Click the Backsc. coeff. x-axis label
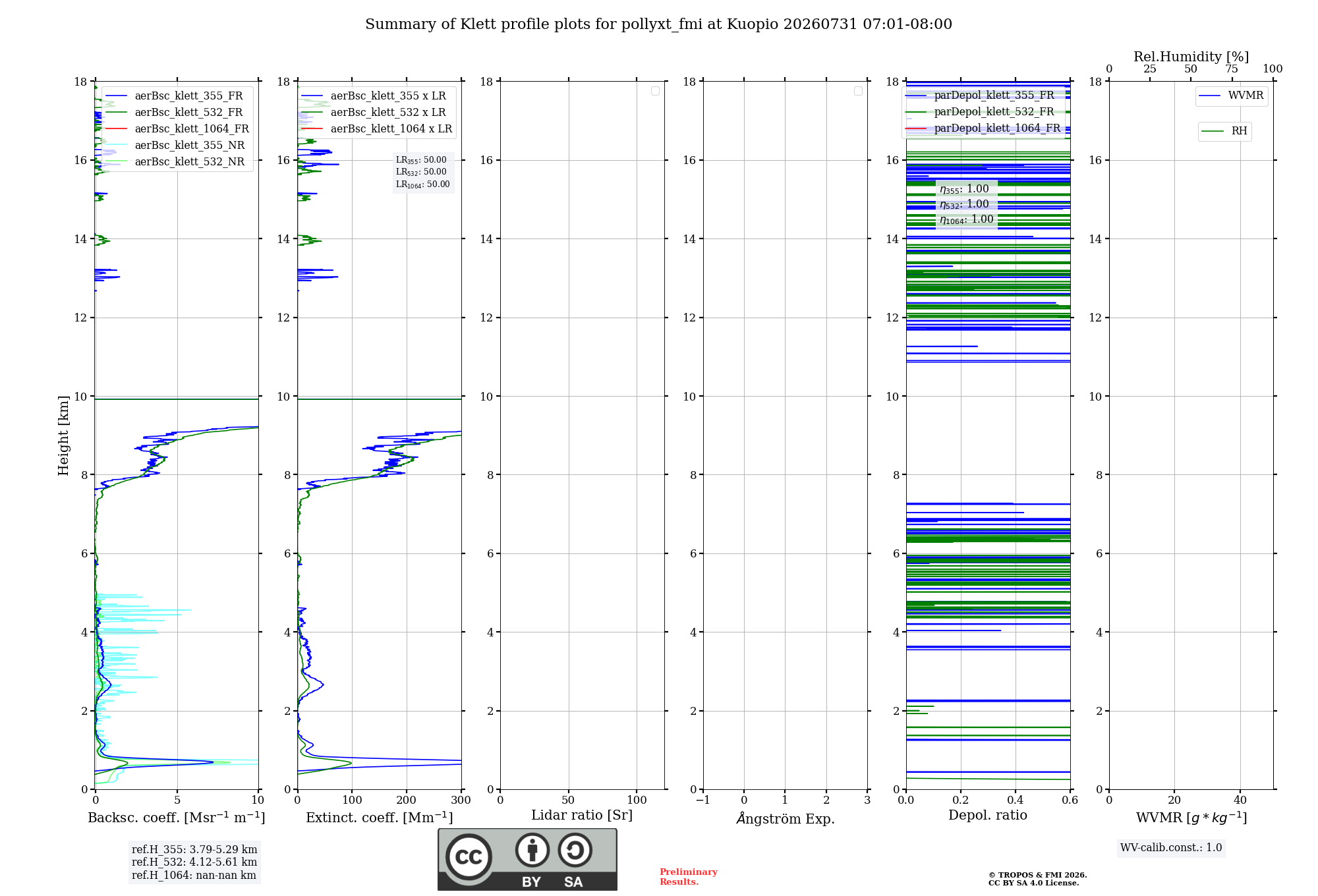 point(177,818)
